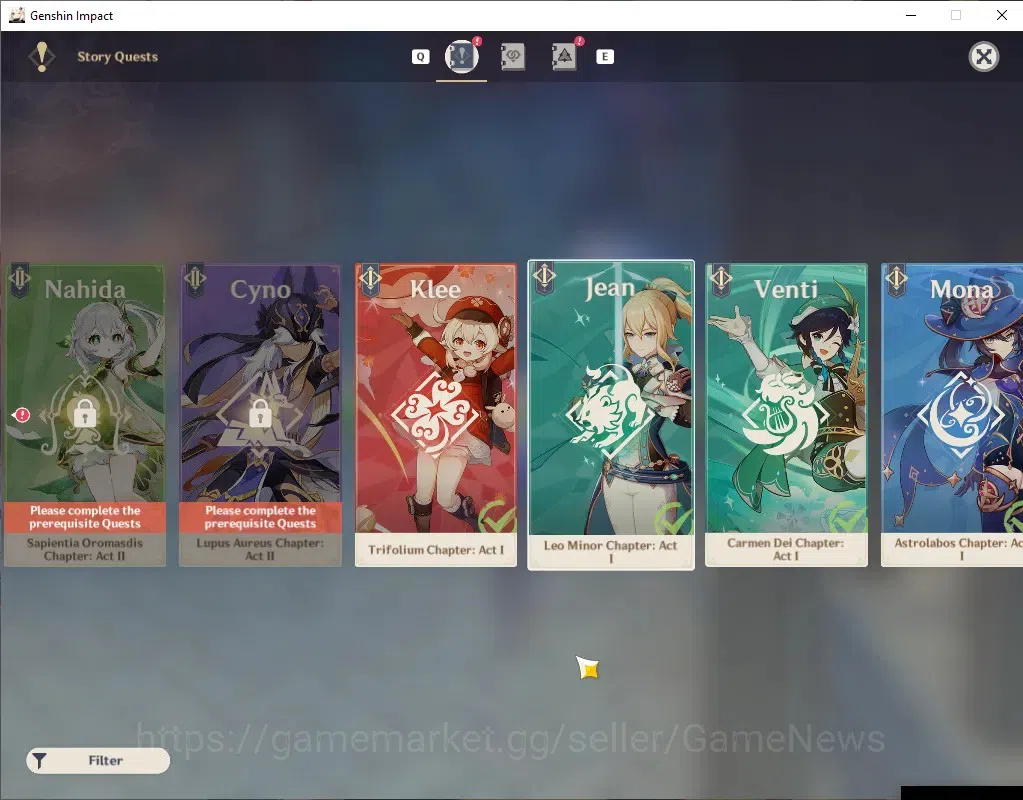Select the Mona Astrolabos Chapter card

952,414
